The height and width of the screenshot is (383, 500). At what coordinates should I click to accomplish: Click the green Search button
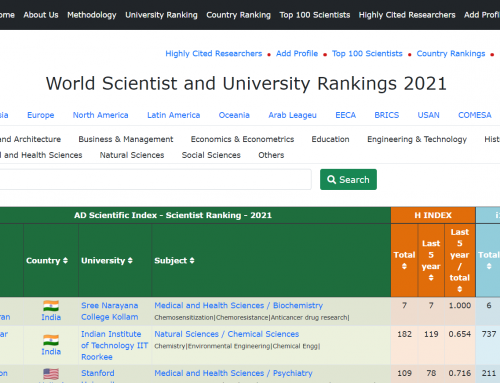(x=348, y=180)
